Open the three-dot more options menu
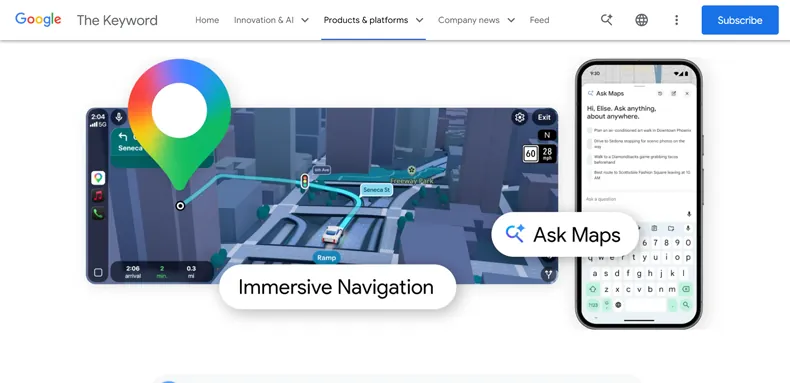The image size is (790, 383). tap(676, 20)
